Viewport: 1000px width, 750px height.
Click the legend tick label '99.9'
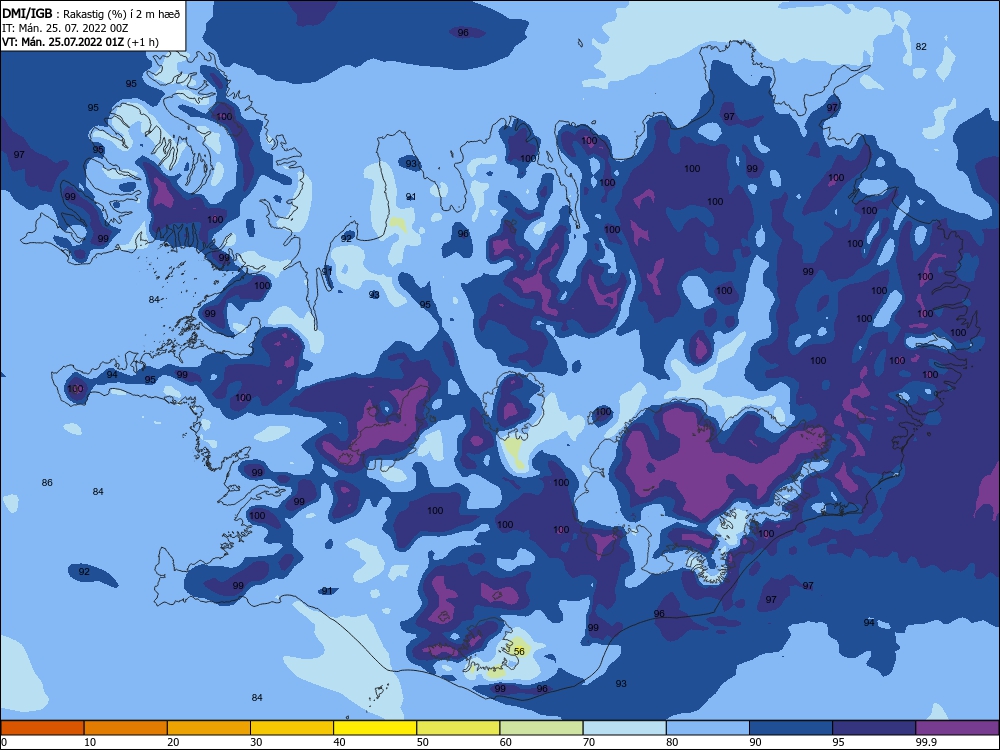pyautogui.click(x=927, y=742)
